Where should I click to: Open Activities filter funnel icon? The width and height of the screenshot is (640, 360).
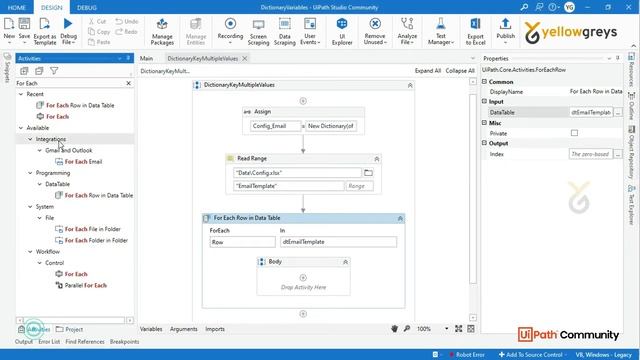coord(54,71)
